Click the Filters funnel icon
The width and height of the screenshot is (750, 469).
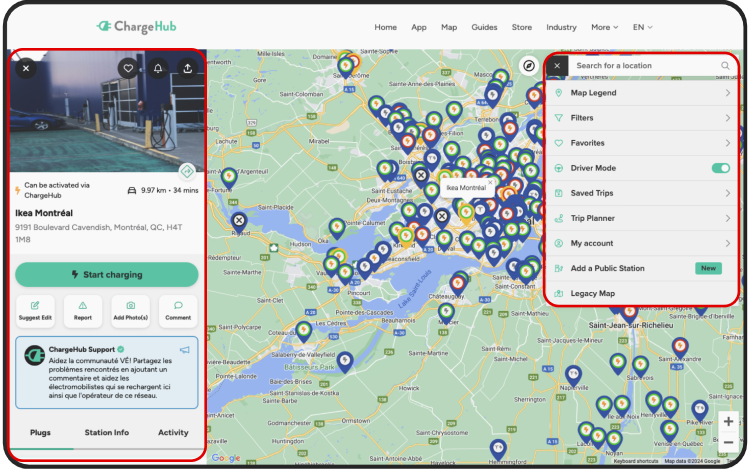click(558, 118)
